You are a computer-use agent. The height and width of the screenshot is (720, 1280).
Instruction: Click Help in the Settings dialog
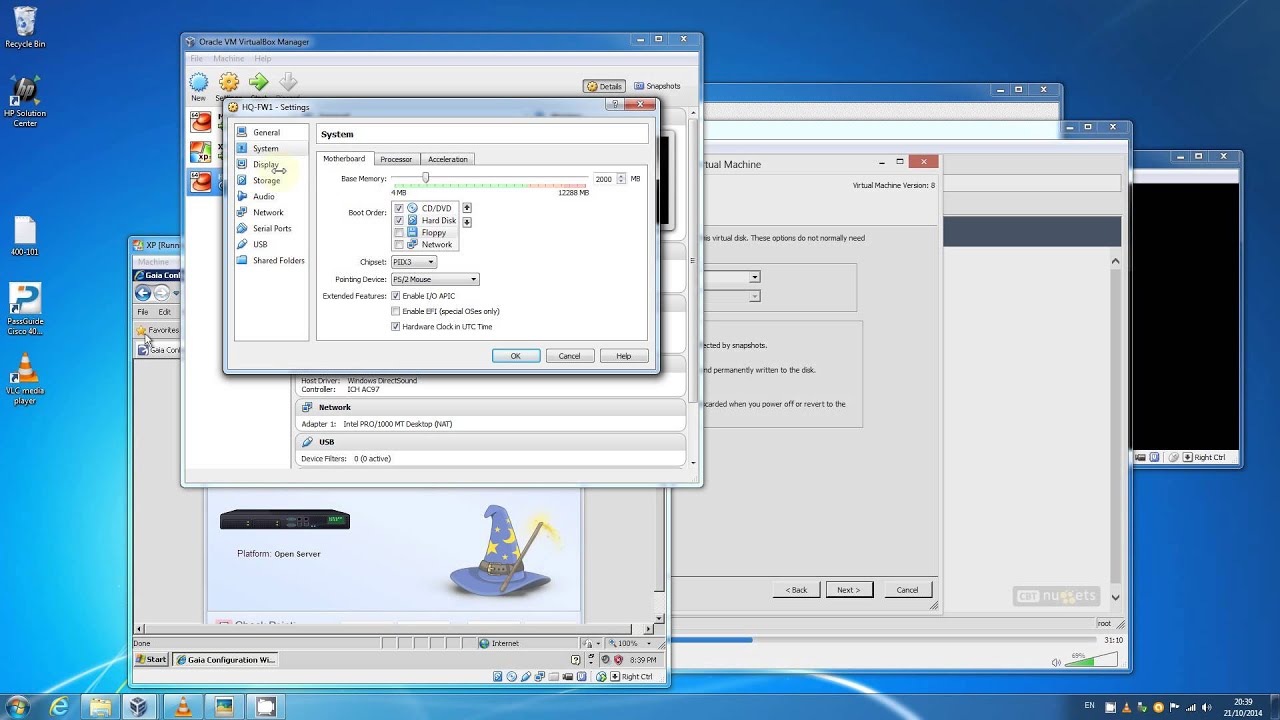624,356
